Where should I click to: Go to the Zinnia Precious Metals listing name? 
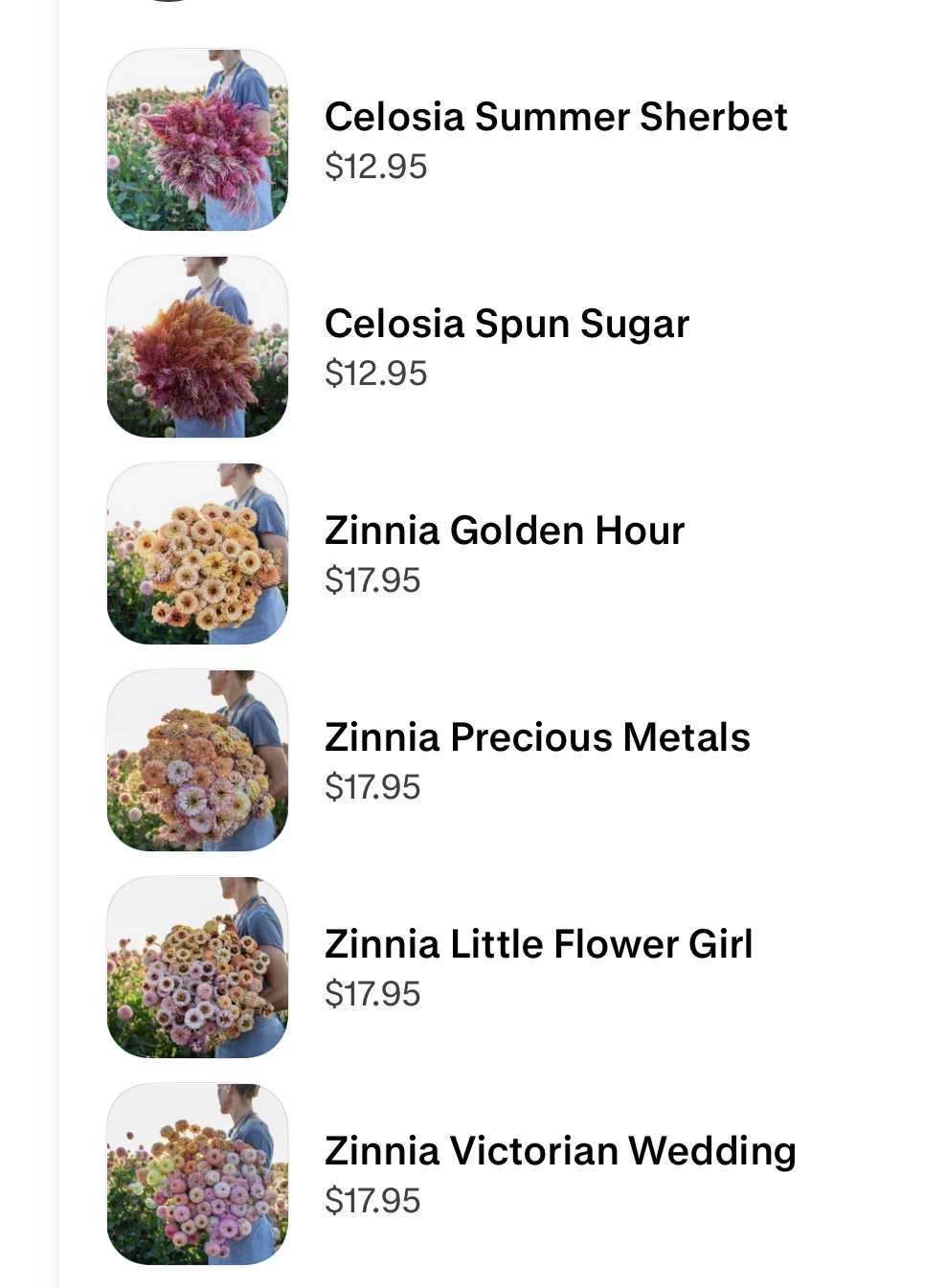[x=537, y=737]
